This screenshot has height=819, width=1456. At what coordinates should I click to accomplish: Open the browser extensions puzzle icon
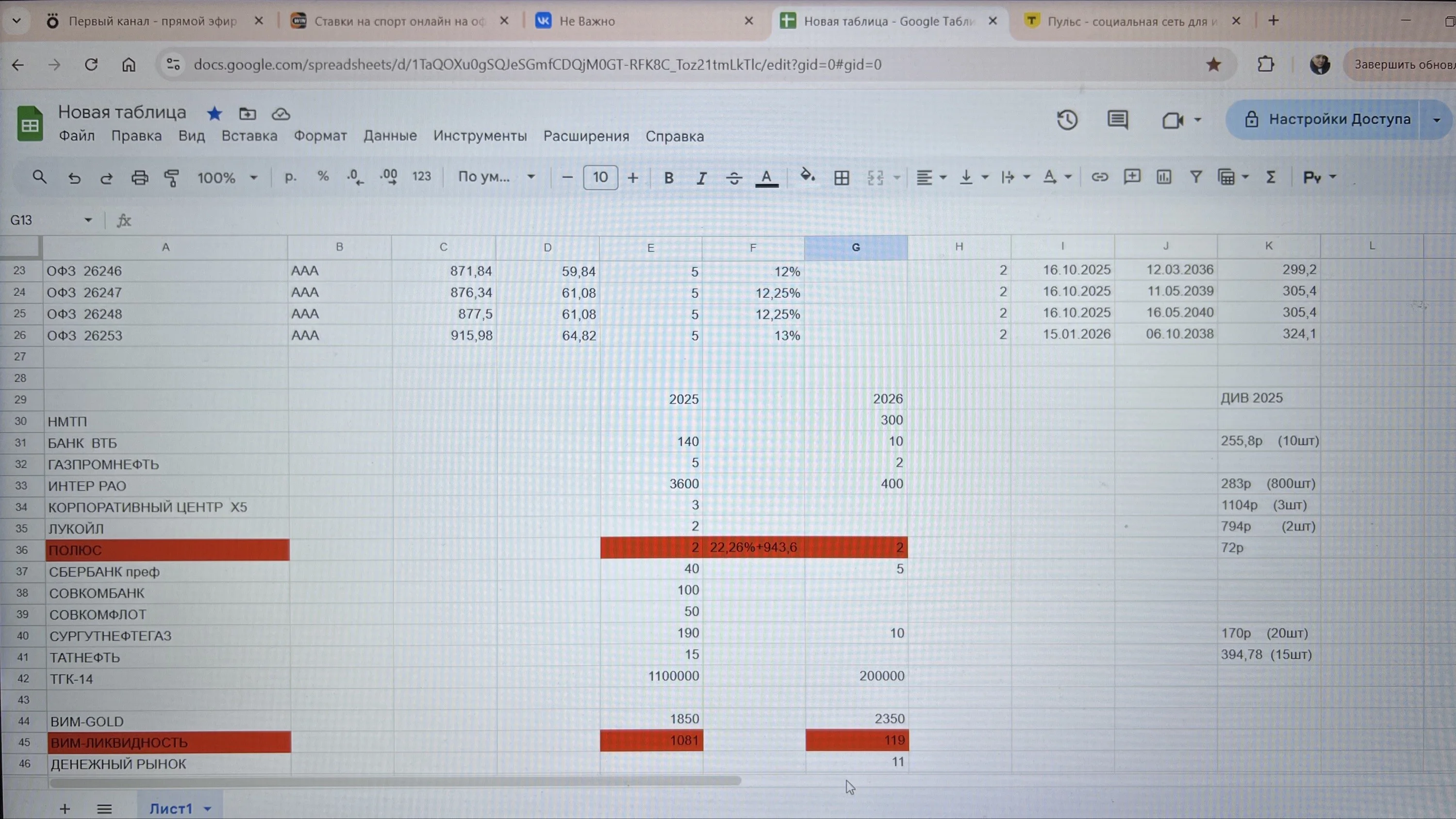coord(1266,65)
